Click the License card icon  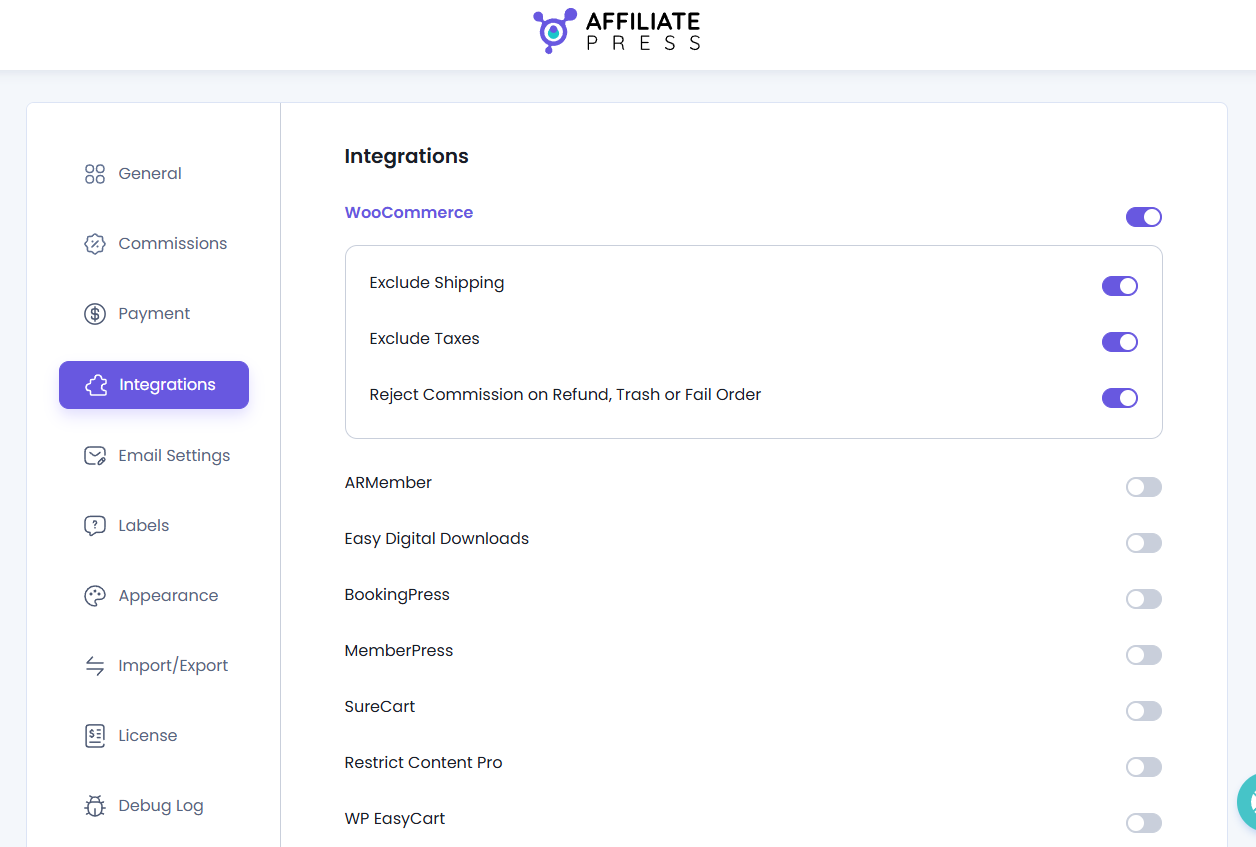[94, 735]
